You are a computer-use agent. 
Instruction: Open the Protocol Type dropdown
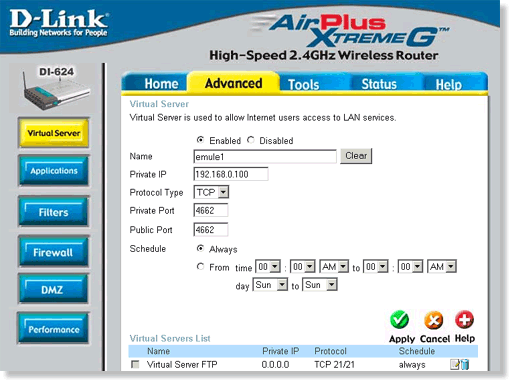(211, 192)
